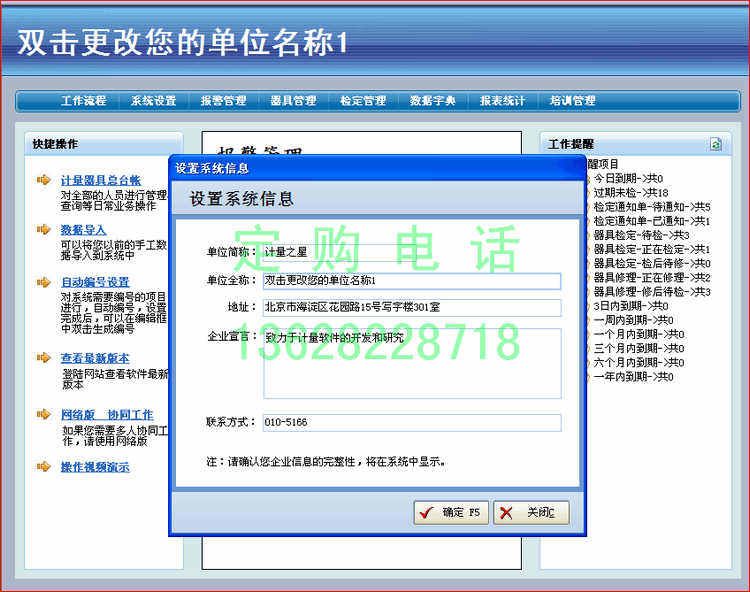Screen dimensions: 750x592
Task: Open the 计量器具总台帐 link
Action: 100,180
